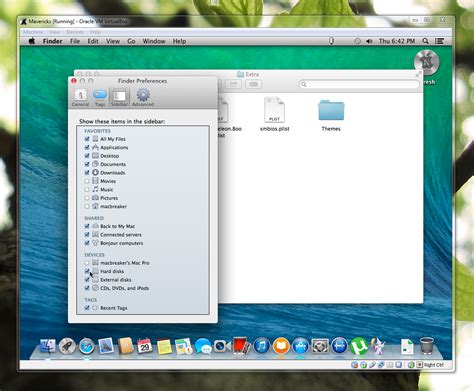Open iTunes music note icon

(x=262, y=346)
